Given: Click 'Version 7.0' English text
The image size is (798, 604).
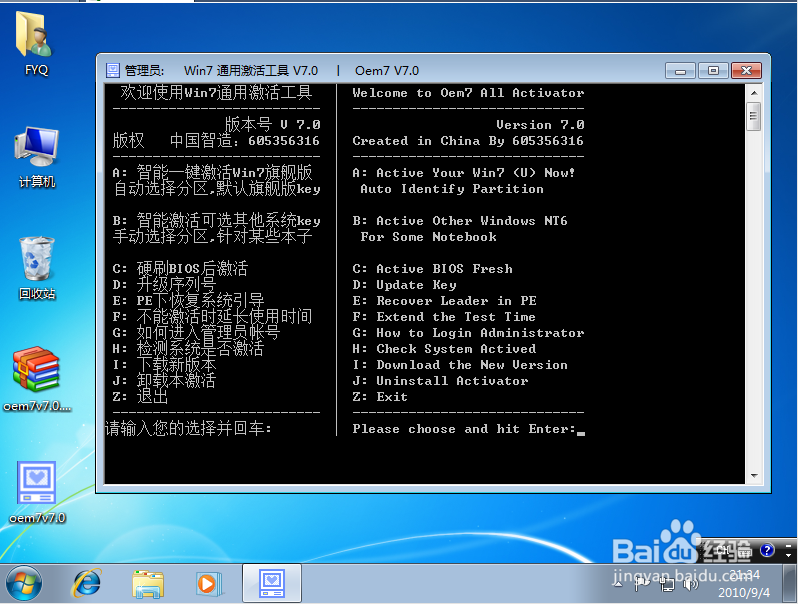Looking at the screenshot, I should click(x=540, y=125).
